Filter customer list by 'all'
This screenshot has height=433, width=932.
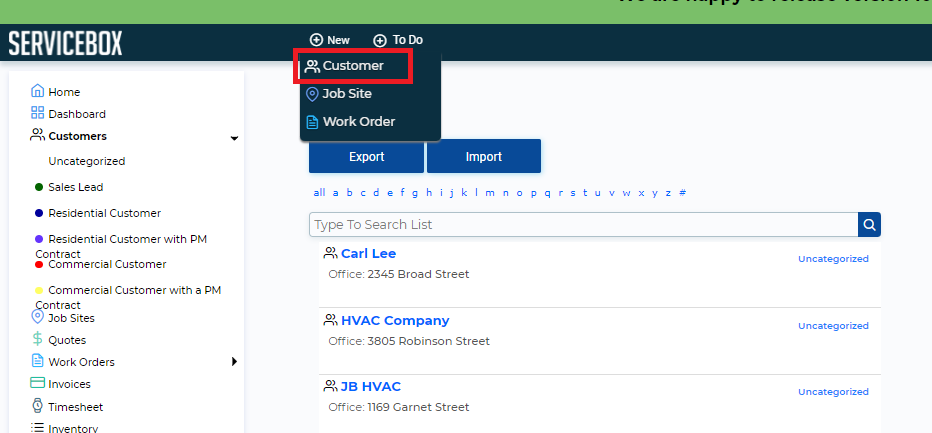coord(319,193)
